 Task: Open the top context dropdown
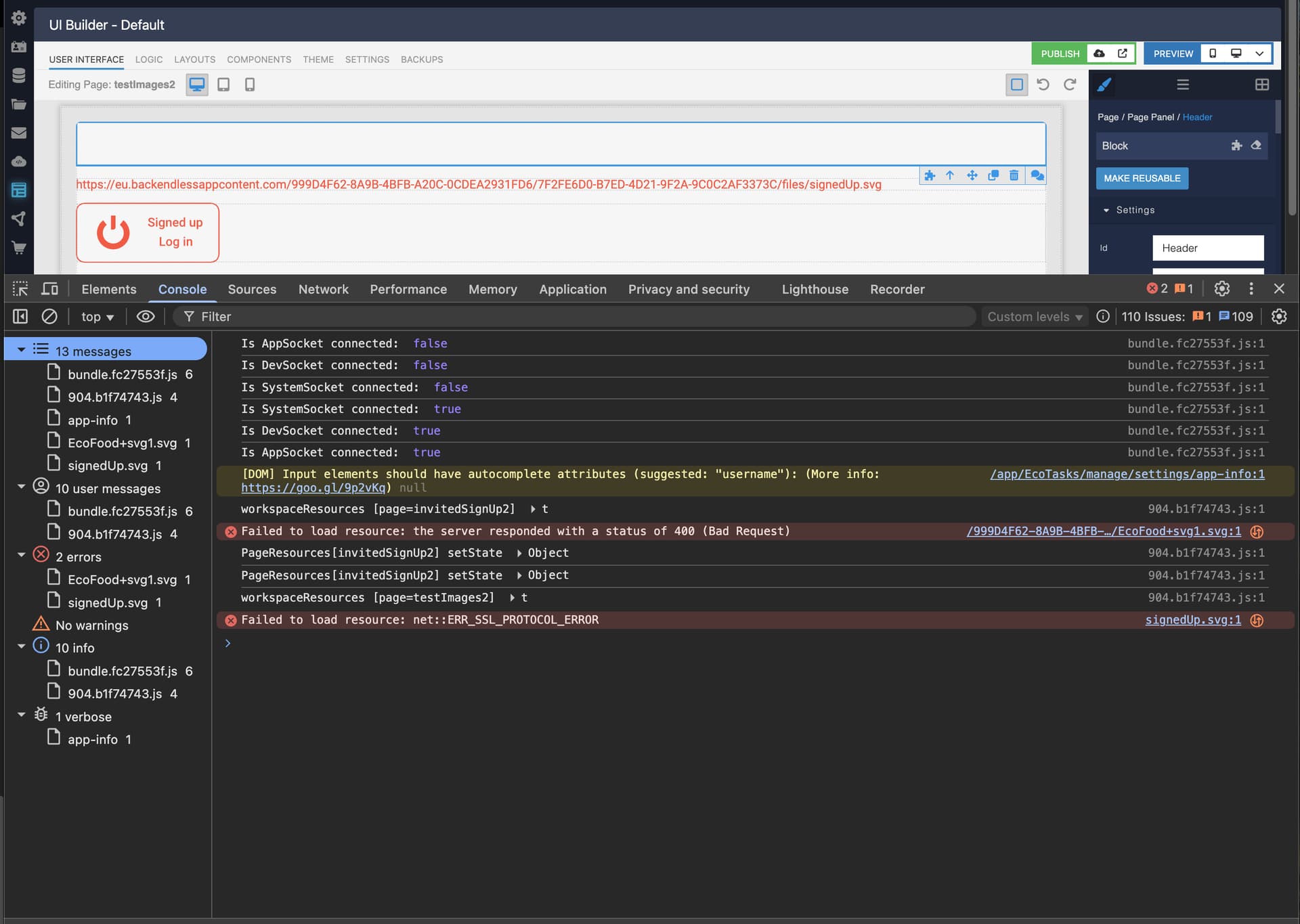coord(97,317)
